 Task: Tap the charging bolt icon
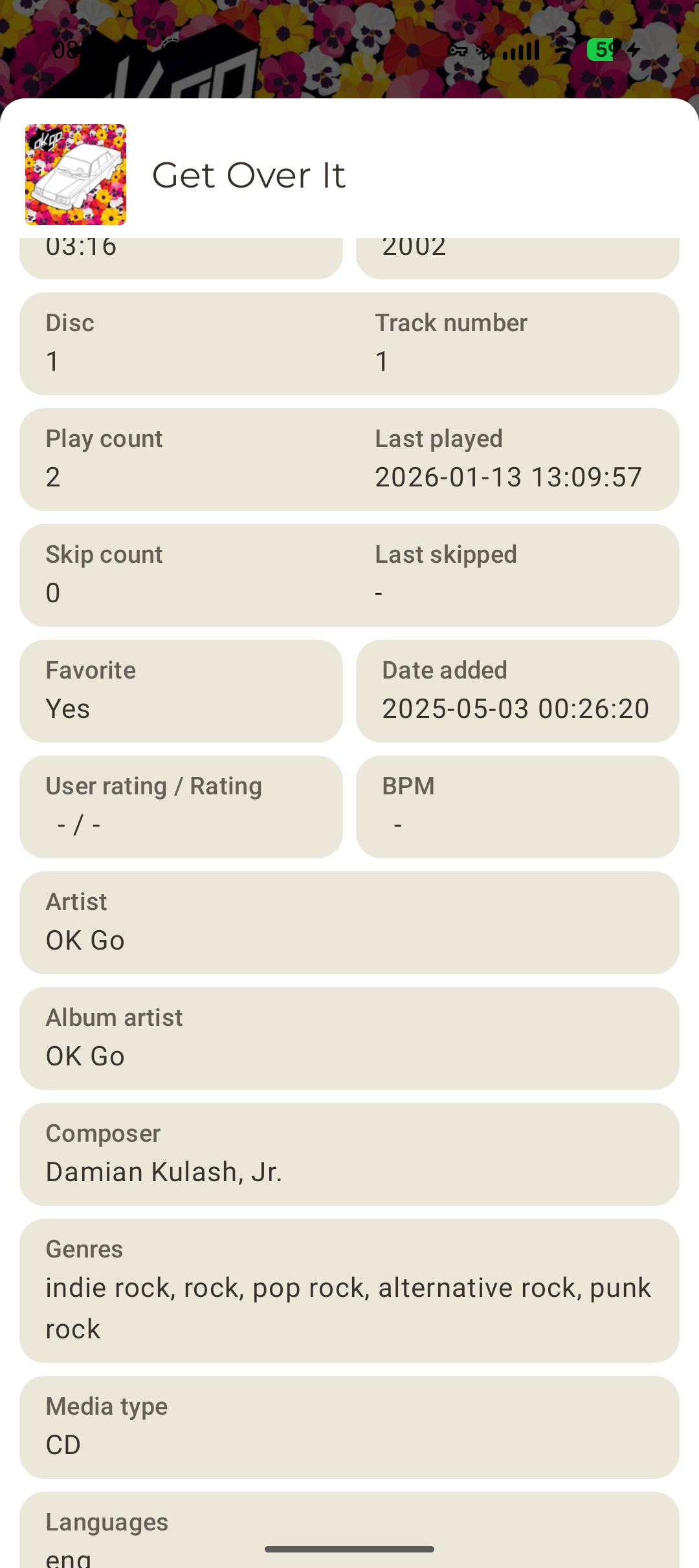coord(634,49)
